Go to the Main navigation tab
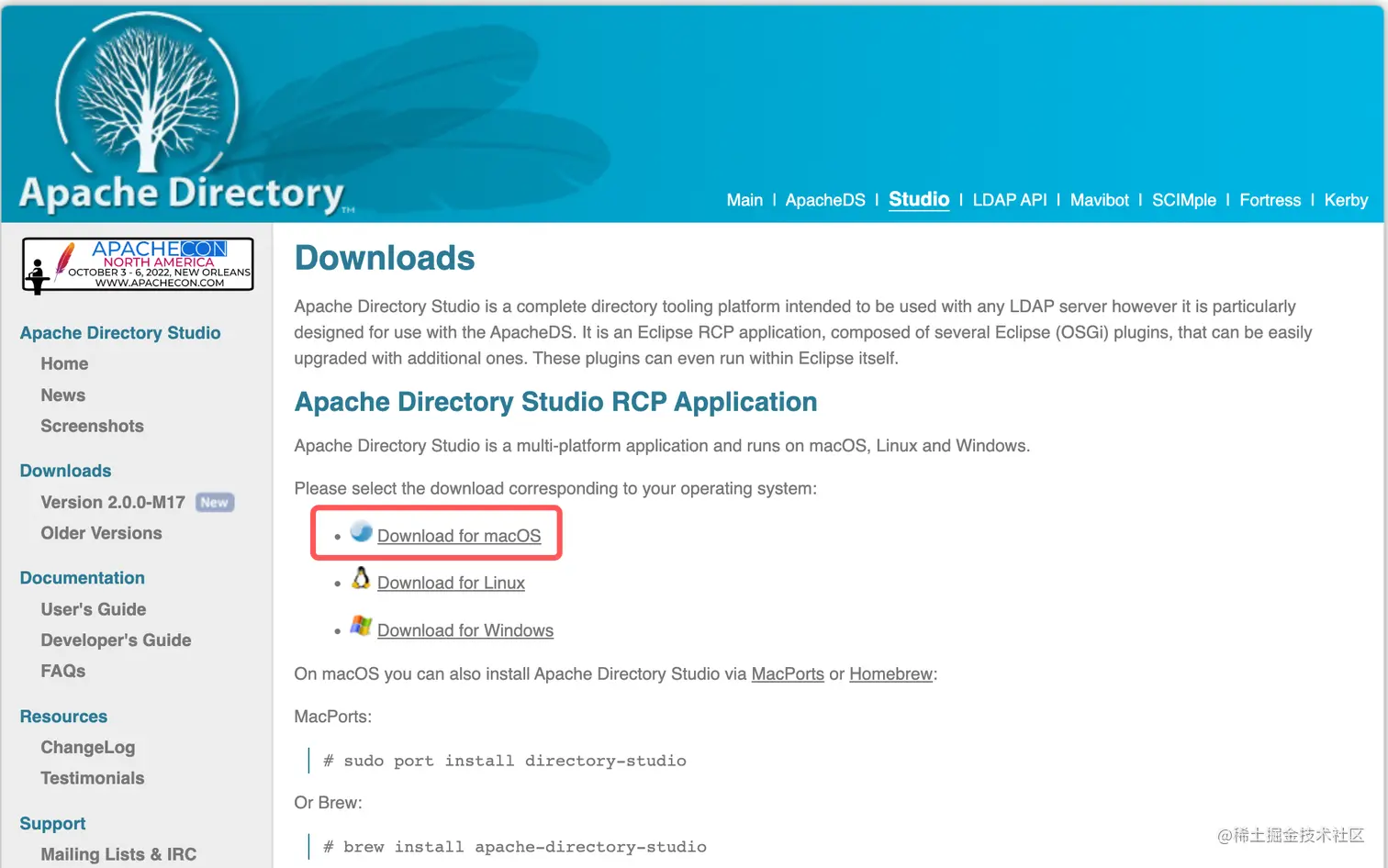 click(x=744, y=200)
